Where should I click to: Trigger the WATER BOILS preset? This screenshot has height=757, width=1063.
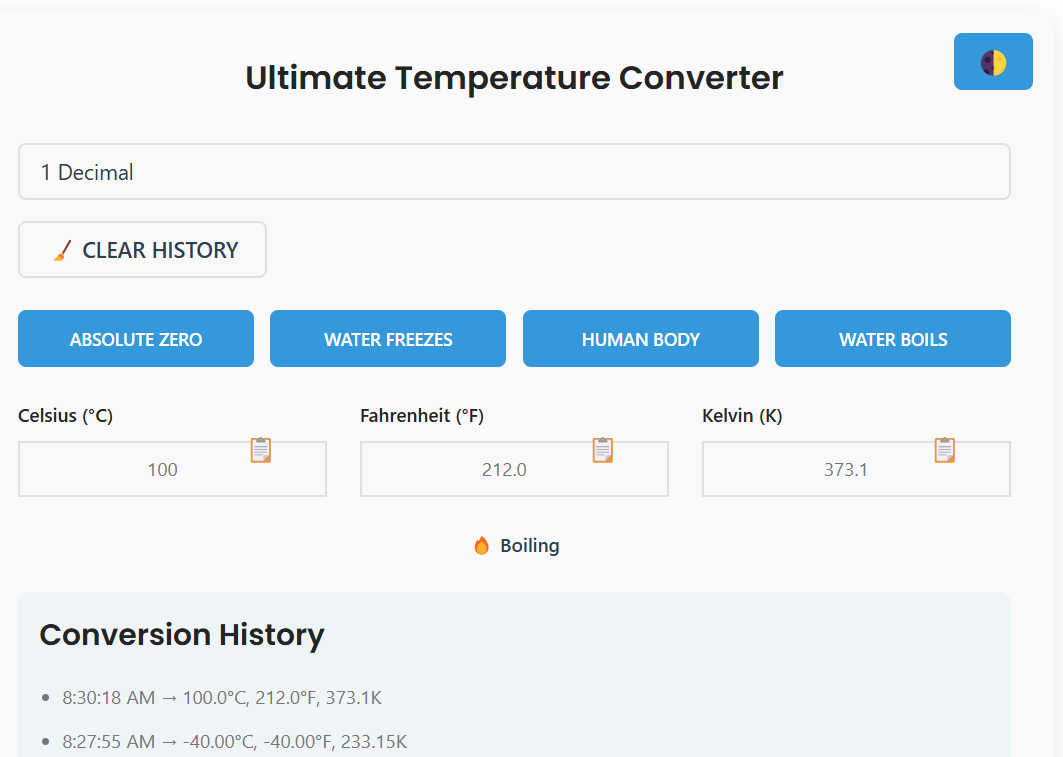point(892,338)
